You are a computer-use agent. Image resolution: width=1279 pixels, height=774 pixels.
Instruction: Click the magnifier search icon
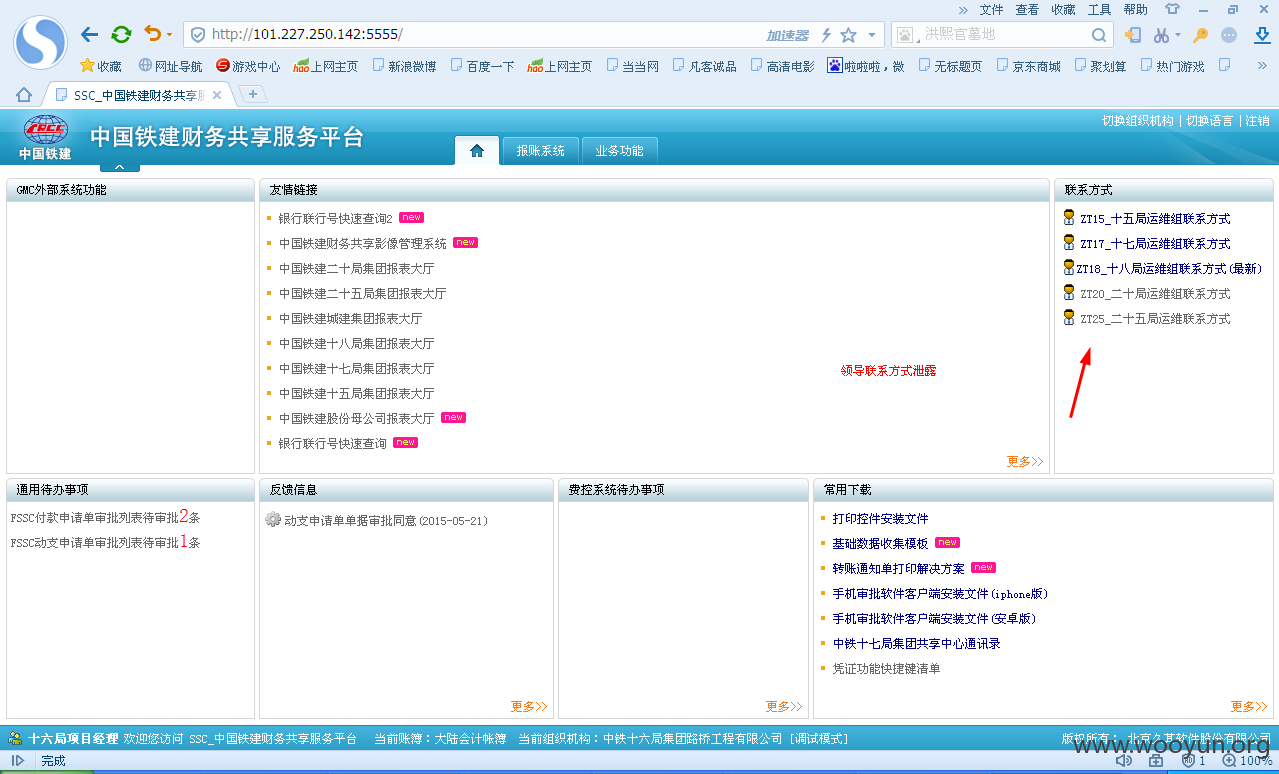[x=1099, y=36]
